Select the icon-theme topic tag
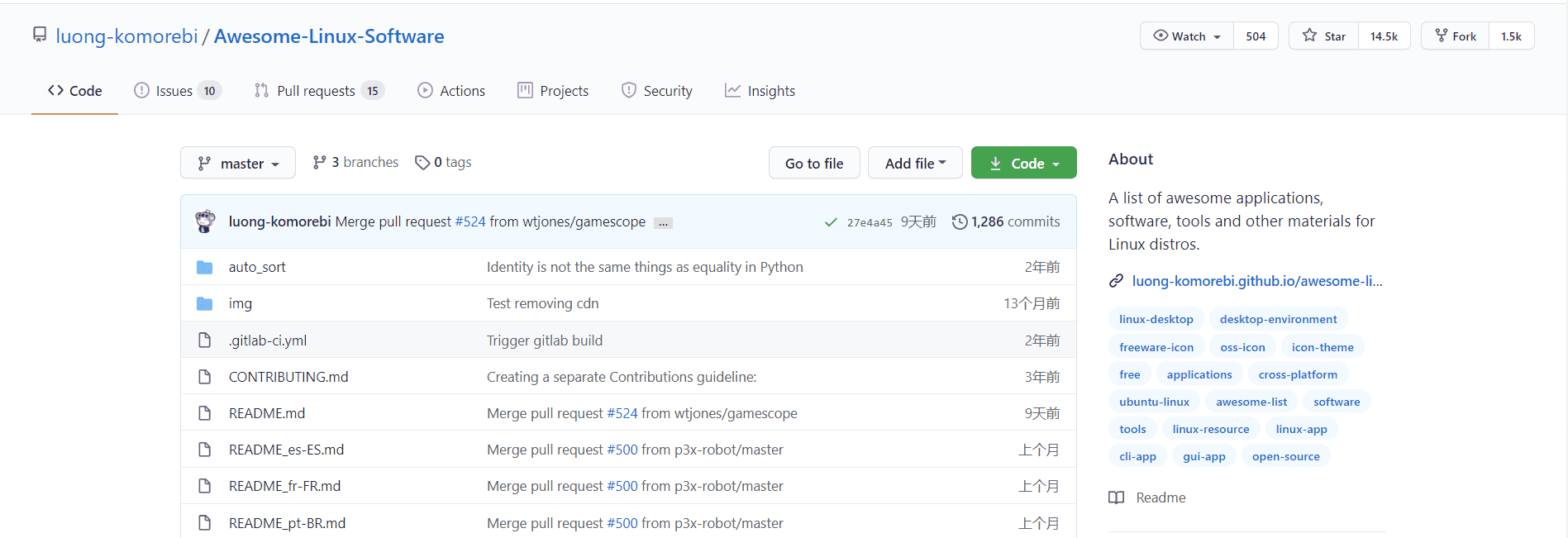This screenshot has width=1568, height=538. coord(1323,347)
